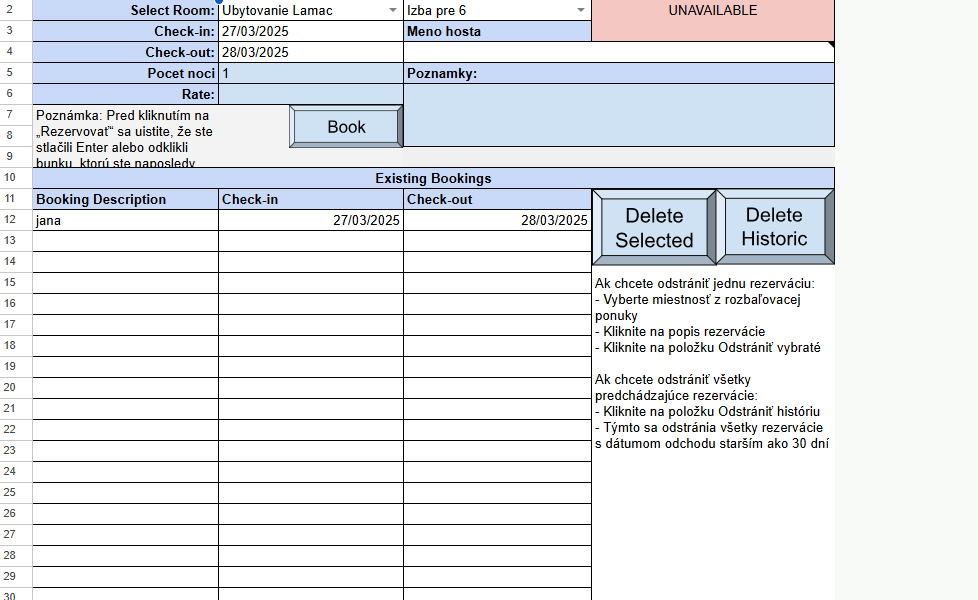
Task: Click the Book button
Action: click(346, 127)
